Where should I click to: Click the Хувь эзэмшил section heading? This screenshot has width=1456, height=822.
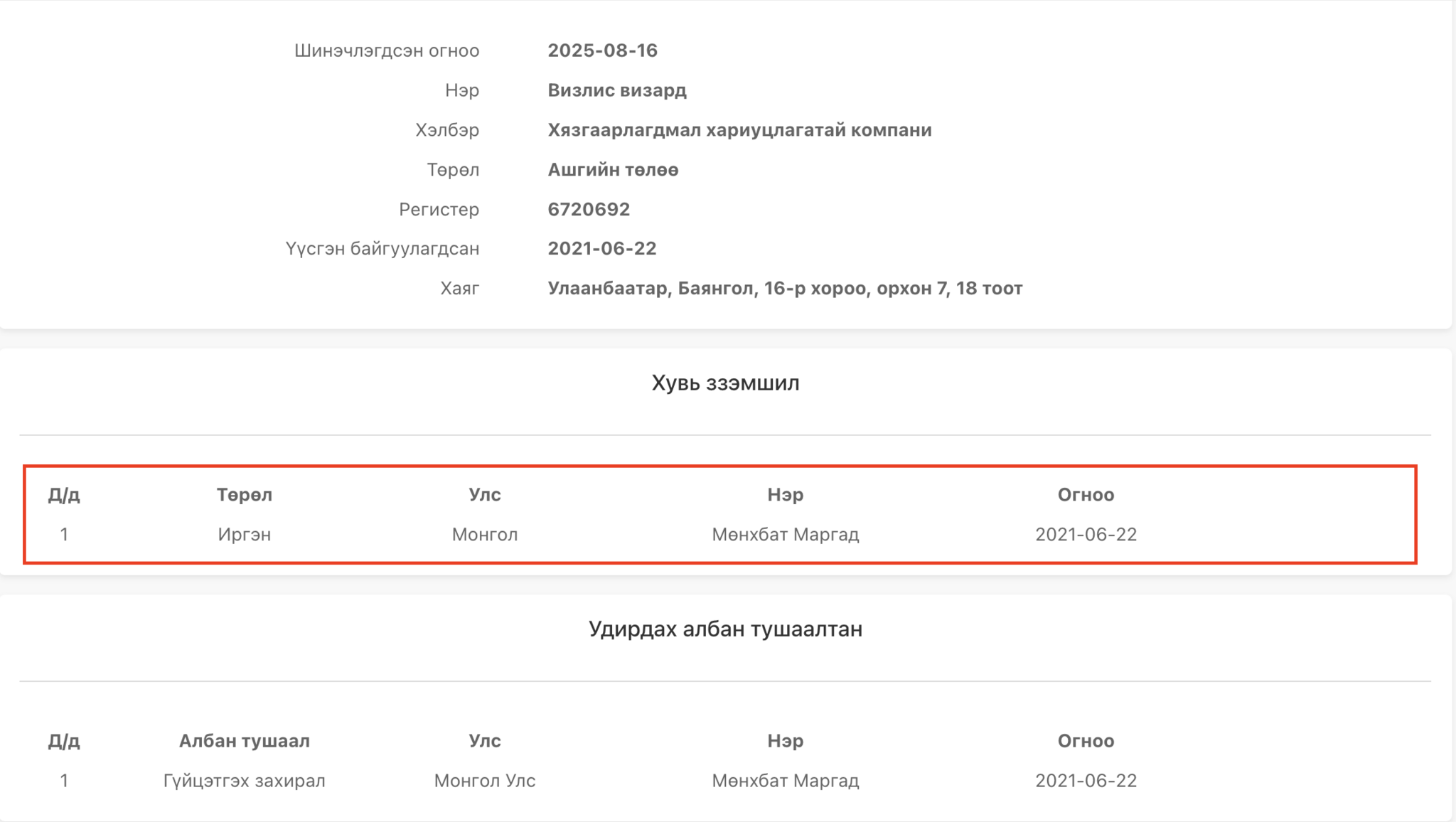(x=725, y=383)
